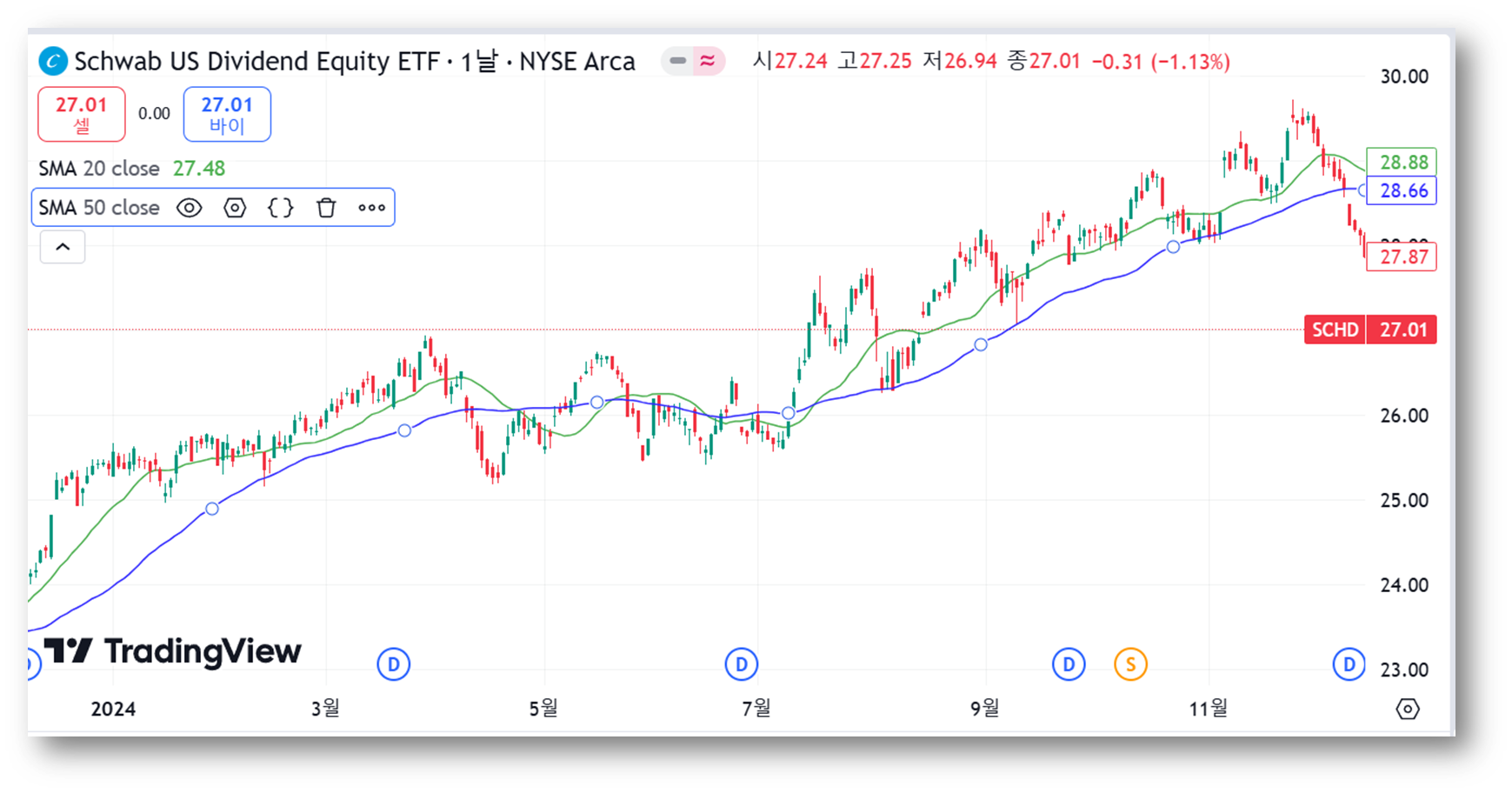Open chart settings hexagon at bottom right
This screenshot has width=1512, height=793.
point(1408,709)
